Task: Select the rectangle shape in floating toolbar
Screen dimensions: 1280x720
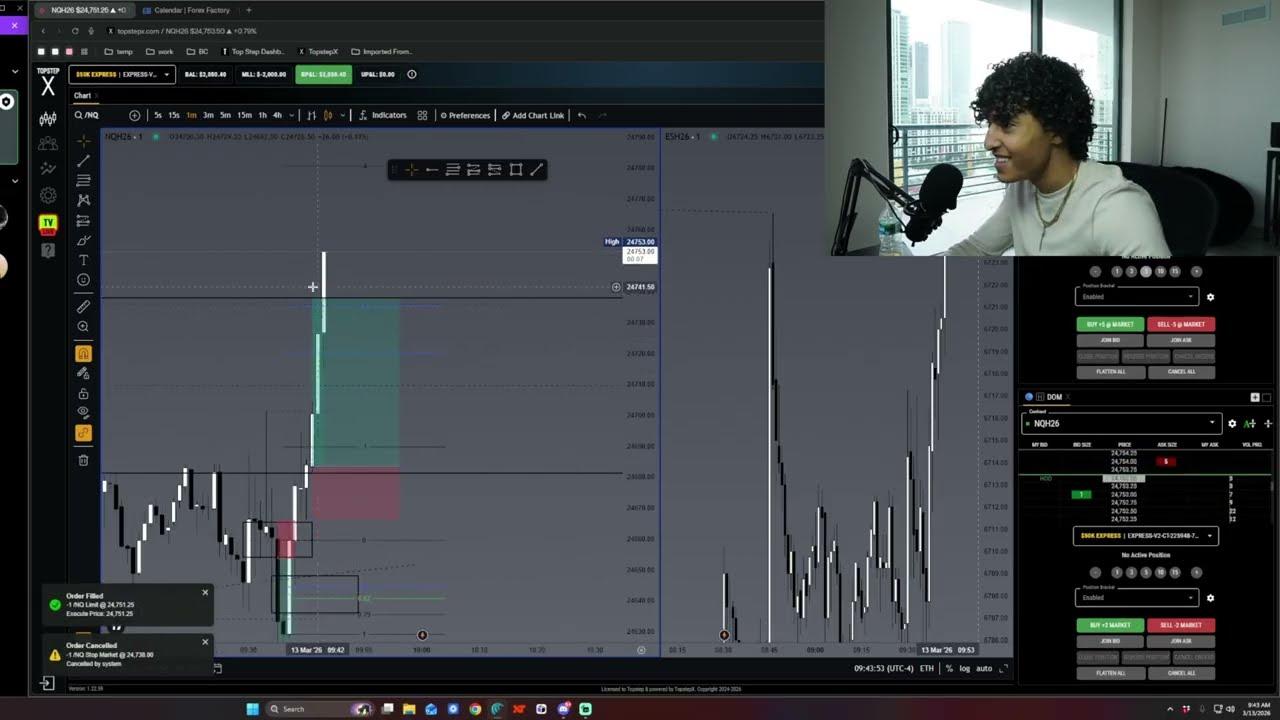Action: [516, 170]
